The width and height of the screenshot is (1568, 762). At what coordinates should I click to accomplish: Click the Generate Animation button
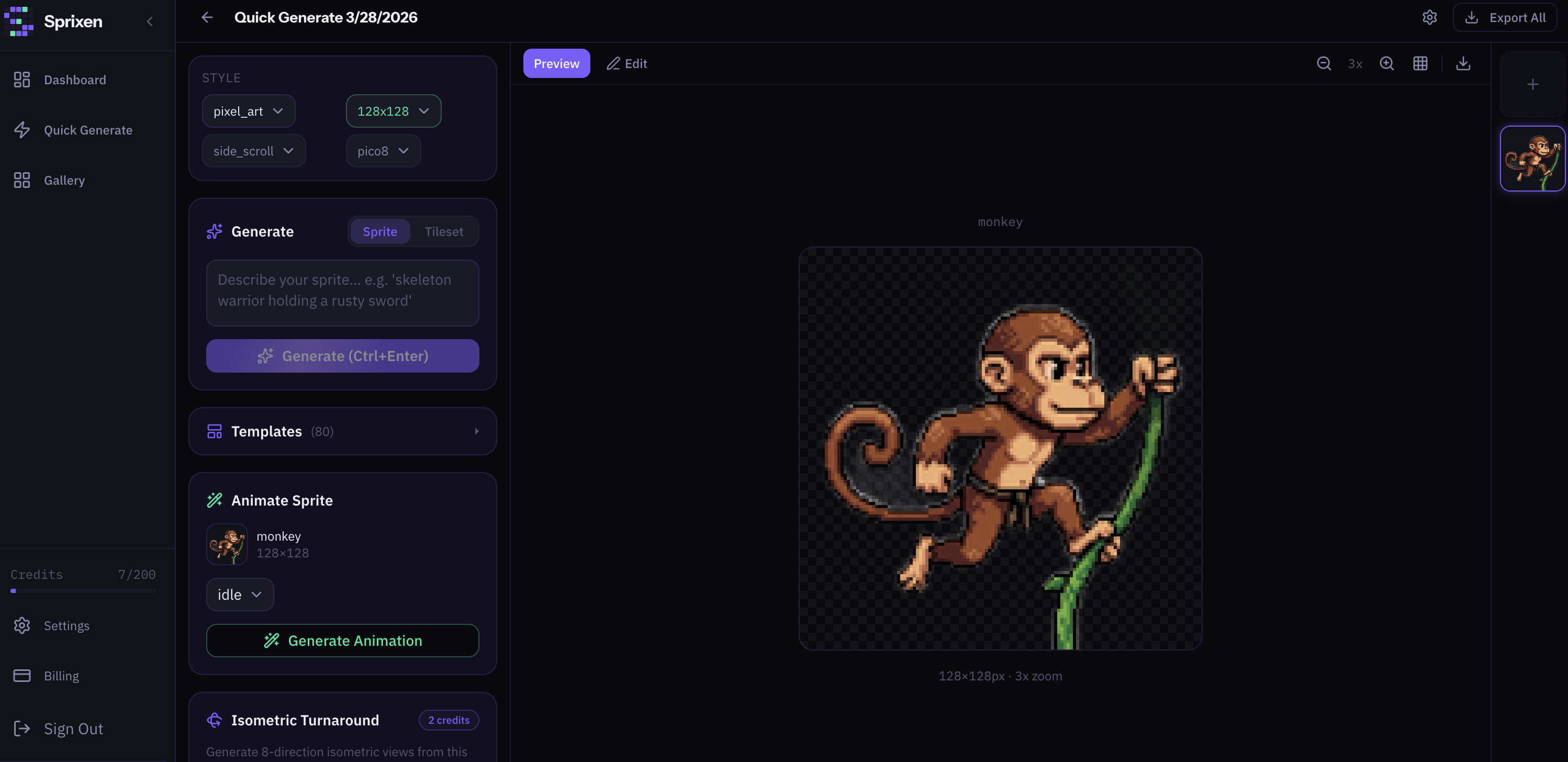[x=342, y=641]
